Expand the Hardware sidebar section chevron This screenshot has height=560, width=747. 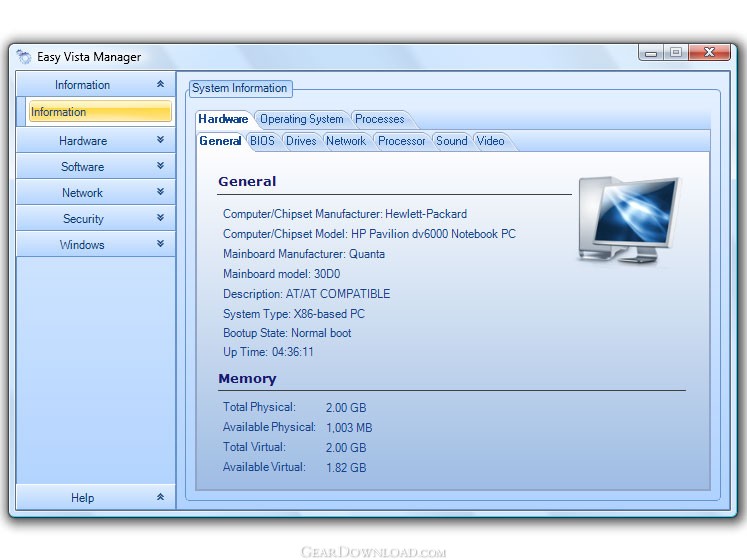click(161, 140)
